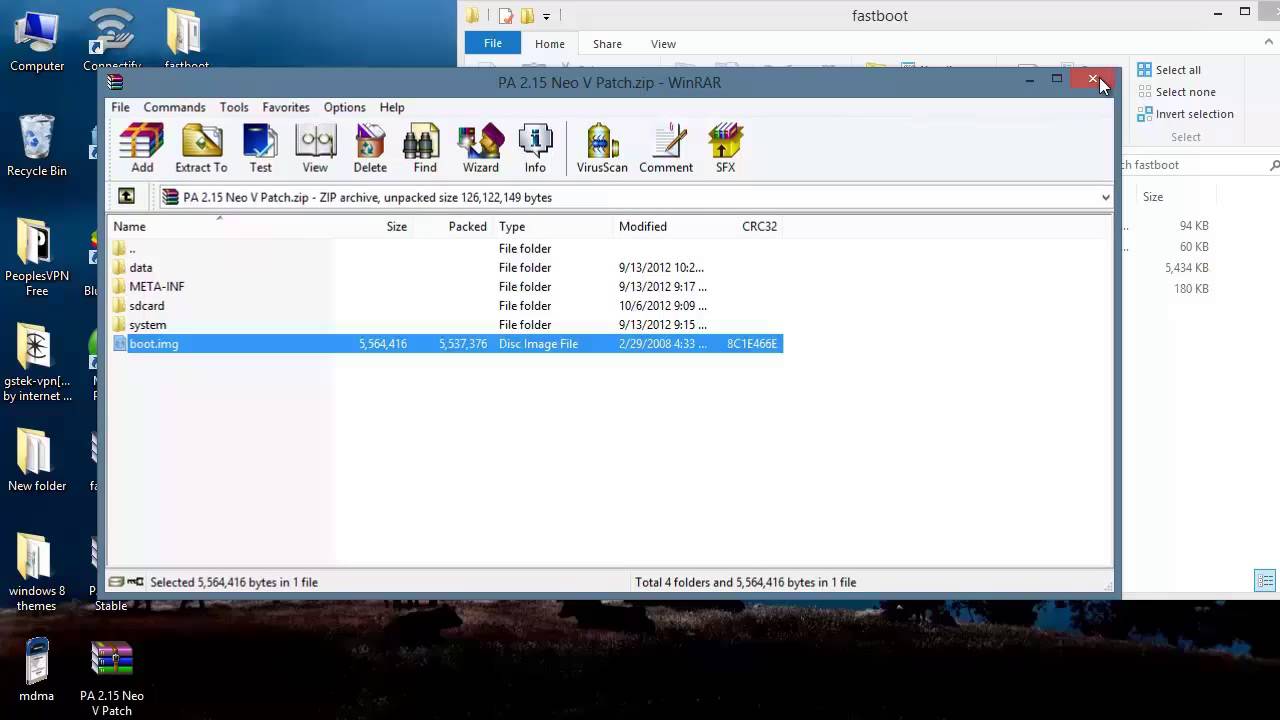Open the Explorer Home ribbon tab
The image size is (1280, 720).
550,44
